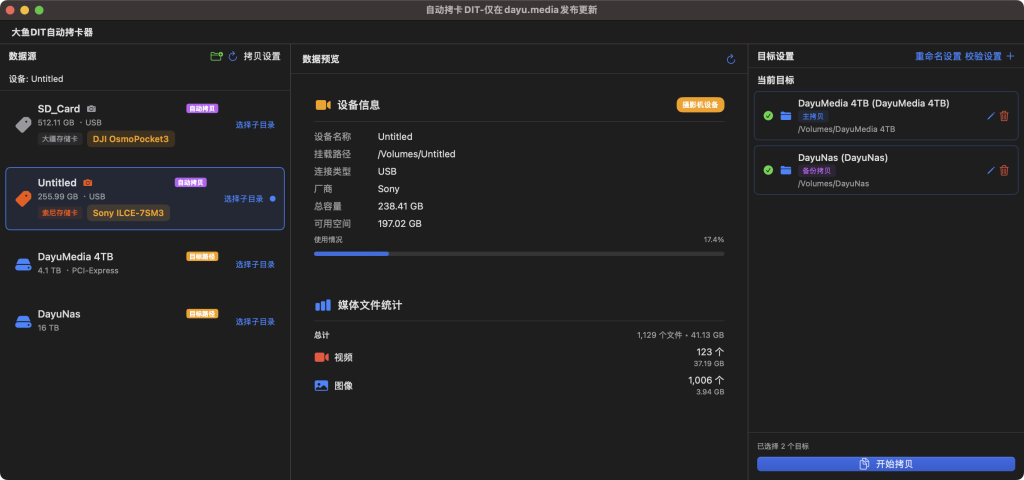Toggle green checkmark on DayuMedia 4TB target

[768, 116]
